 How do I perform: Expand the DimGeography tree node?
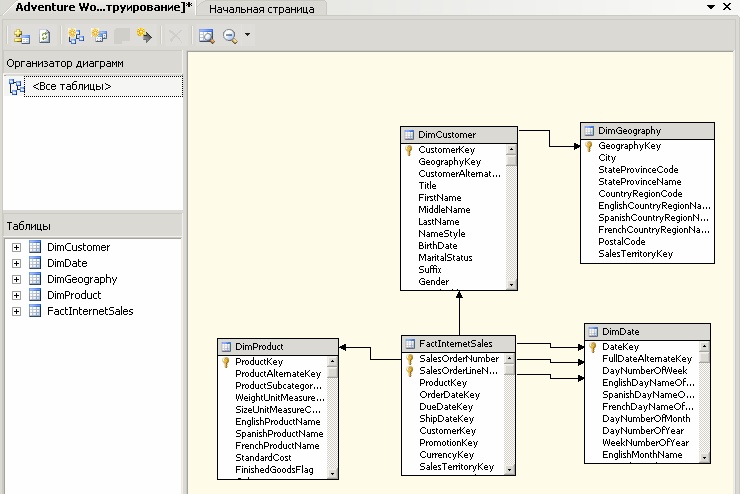[x=17, y=279]
